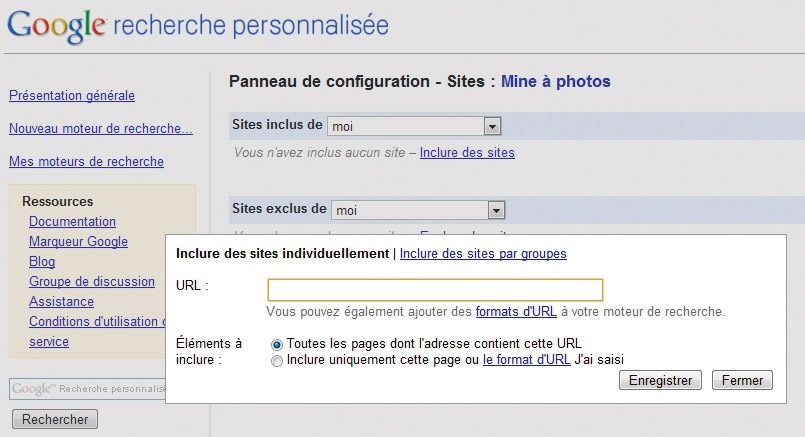Click the Rechercher button
The height and width of the screenshot is (437, 805).
click(55, 419)
